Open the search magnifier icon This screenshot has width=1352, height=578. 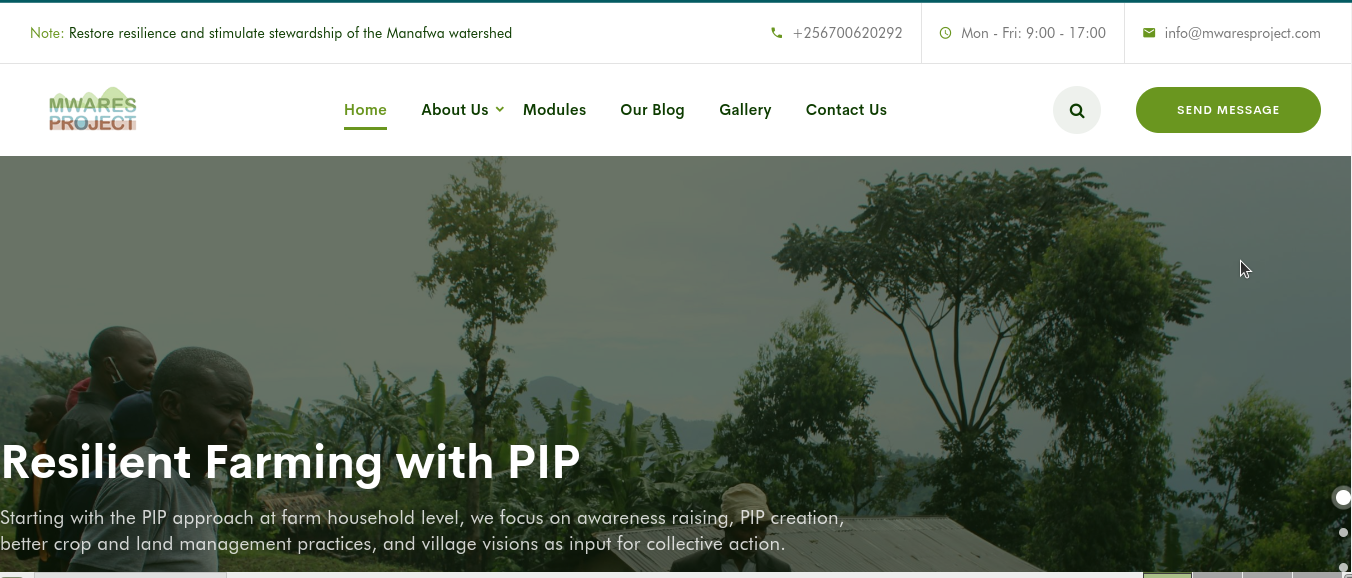point(1077,110)
